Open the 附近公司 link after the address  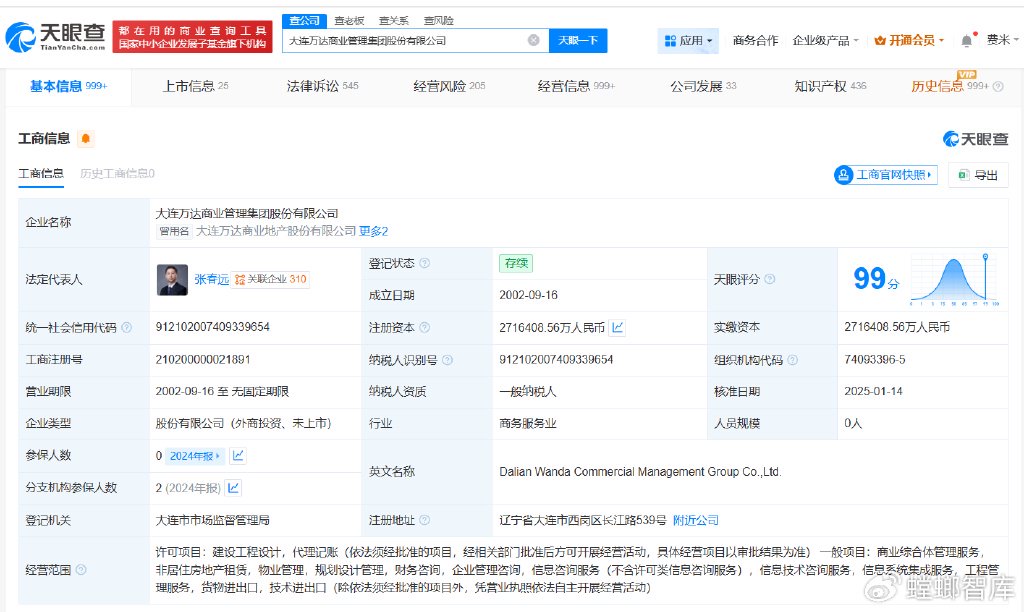point(695,520)
